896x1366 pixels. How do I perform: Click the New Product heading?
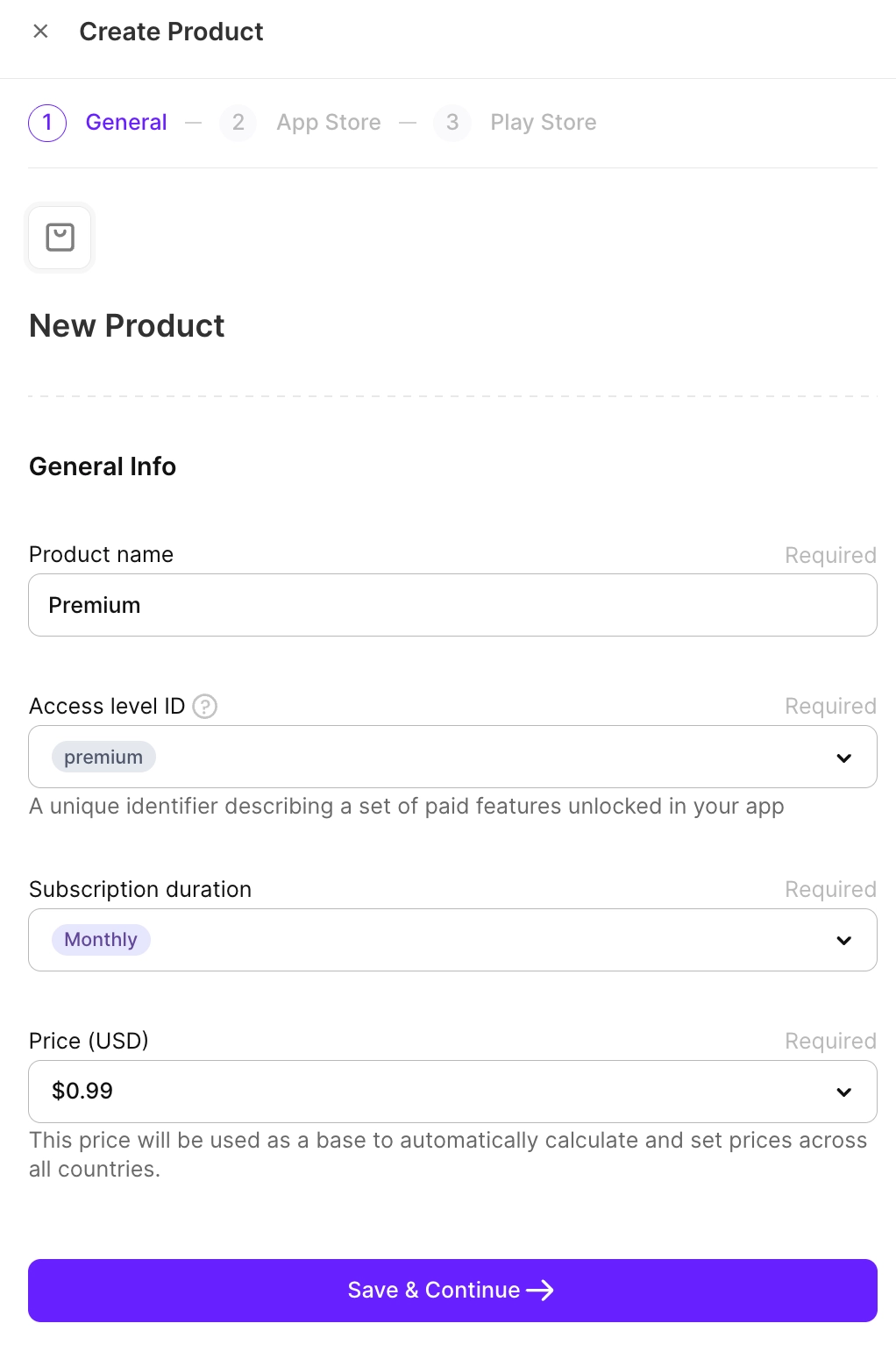[x=127, y=325]
